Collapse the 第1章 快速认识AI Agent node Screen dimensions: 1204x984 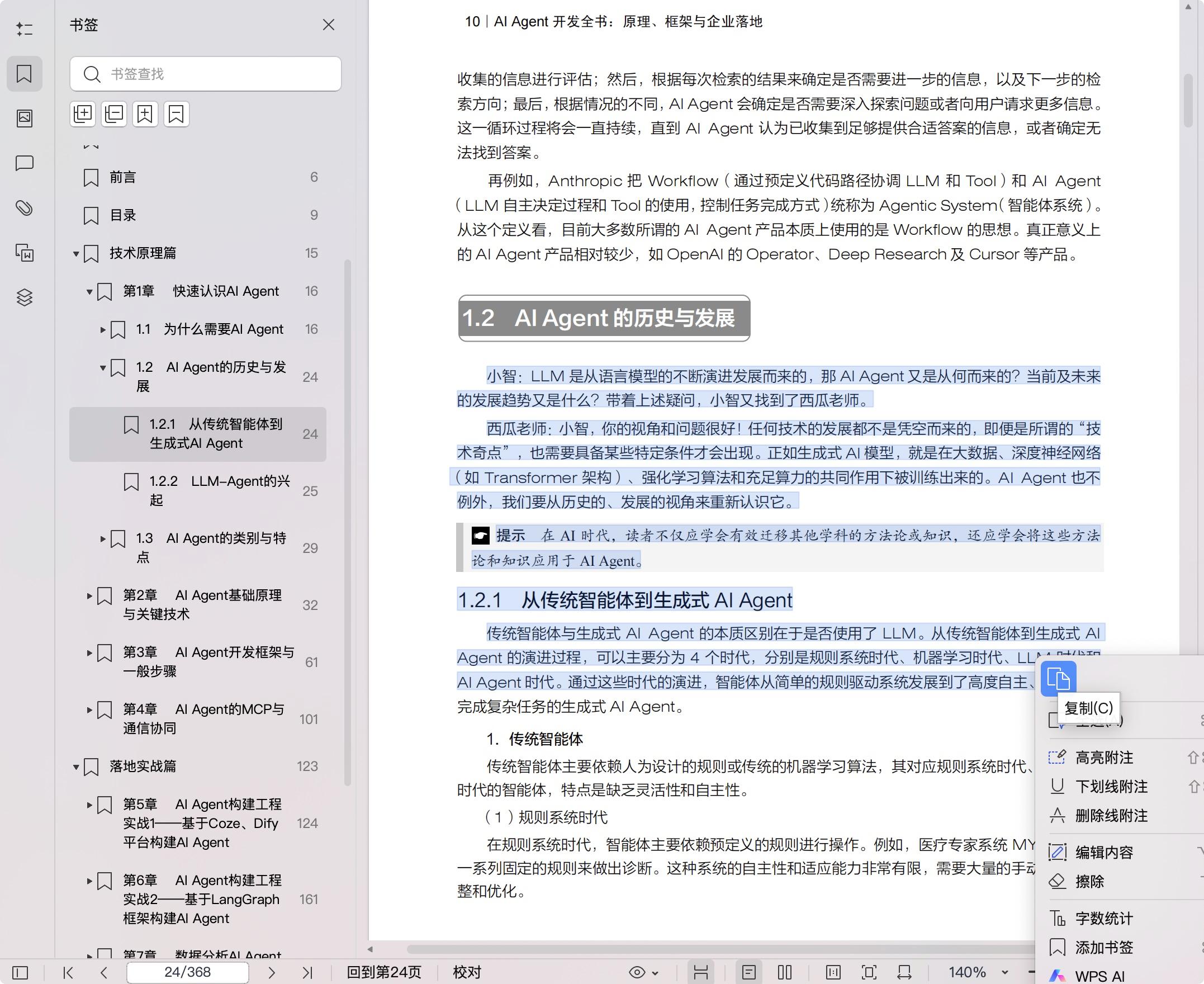(x=89, y=292)
